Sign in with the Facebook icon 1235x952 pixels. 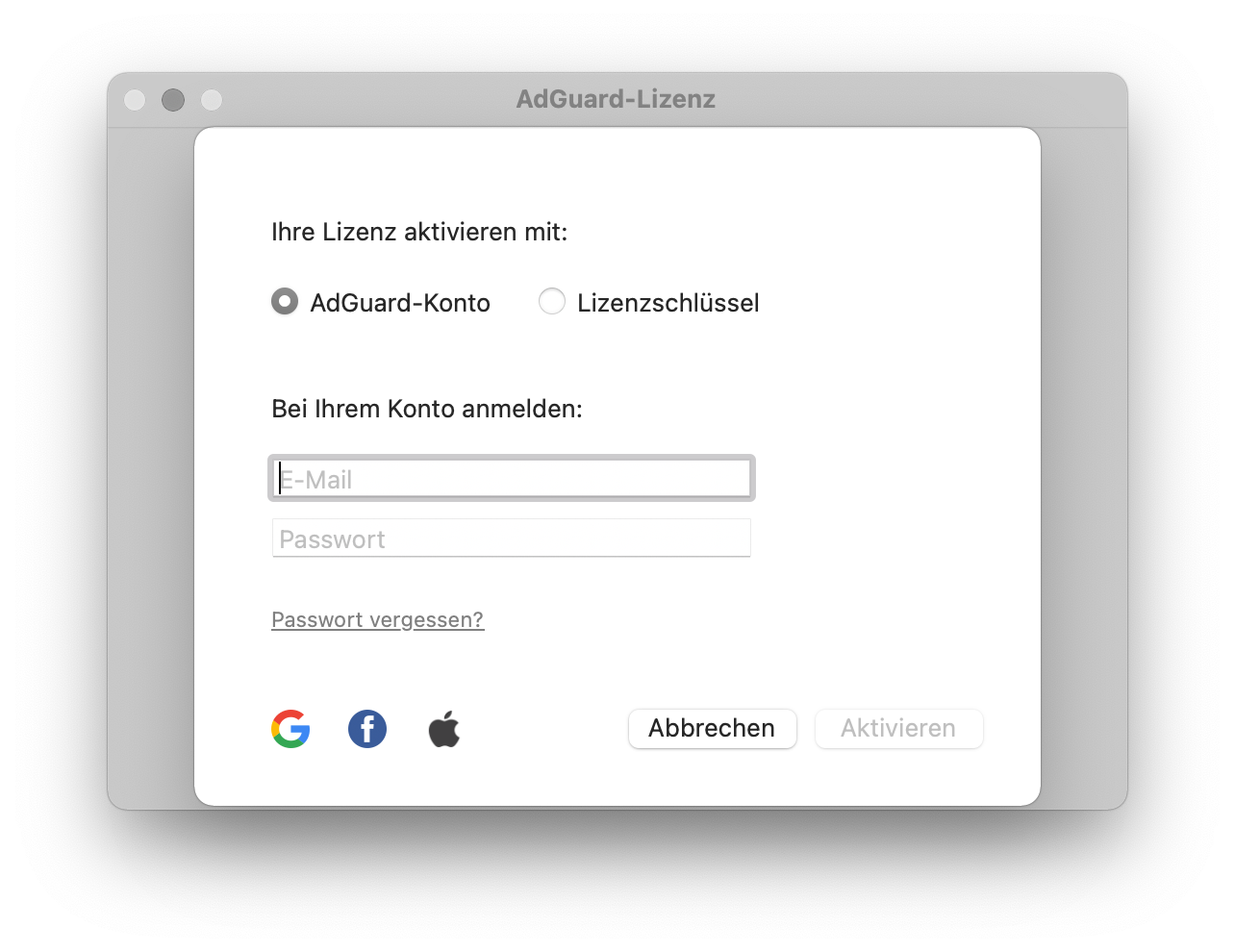click(367, 729)
